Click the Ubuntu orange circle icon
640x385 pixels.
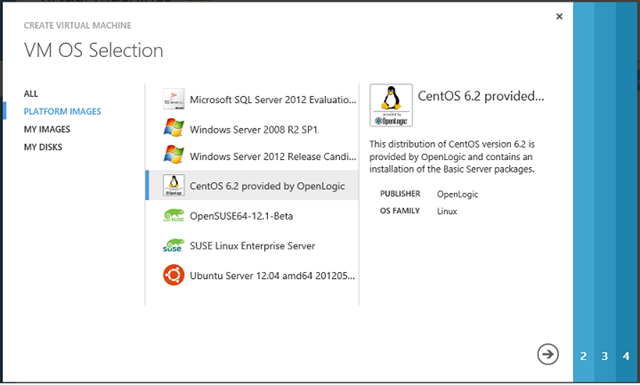point(174,275)
